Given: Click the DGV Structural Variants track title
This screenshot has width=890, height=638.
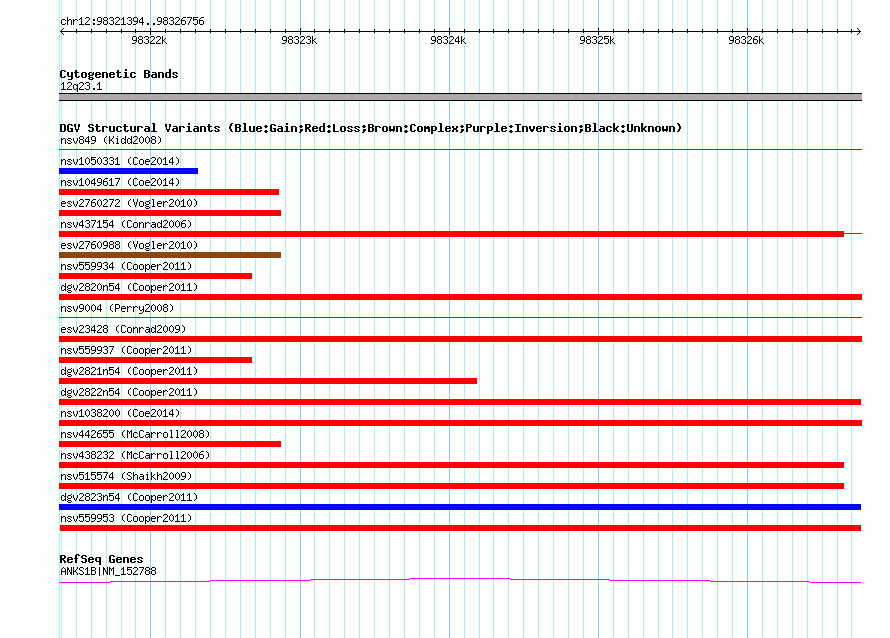Looking at the screenshot, I should coord(371,128).
